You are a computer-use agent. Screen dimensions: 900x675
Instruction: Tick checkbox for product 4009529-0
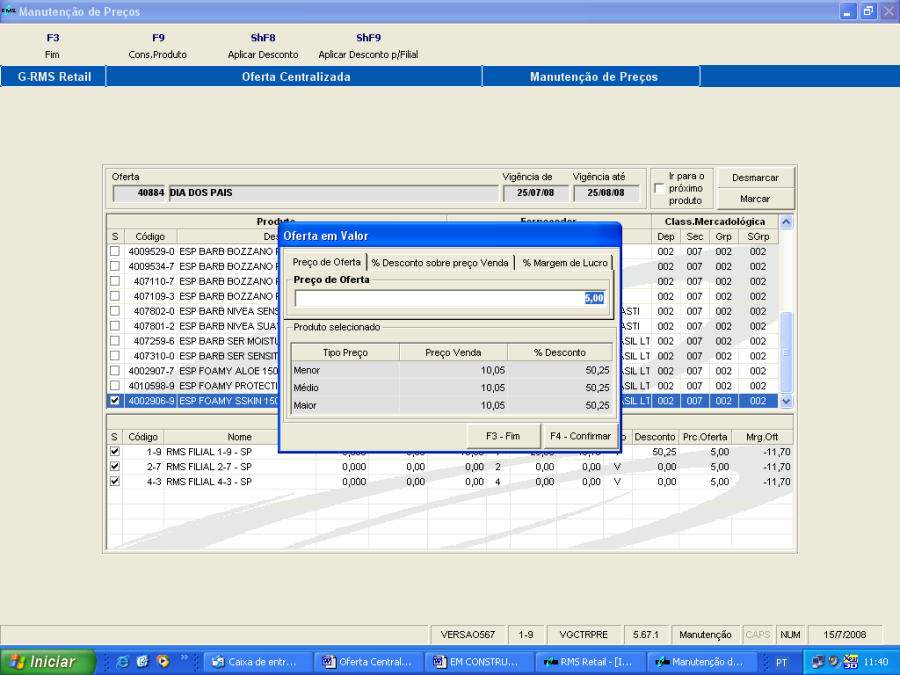pos(114,252)
